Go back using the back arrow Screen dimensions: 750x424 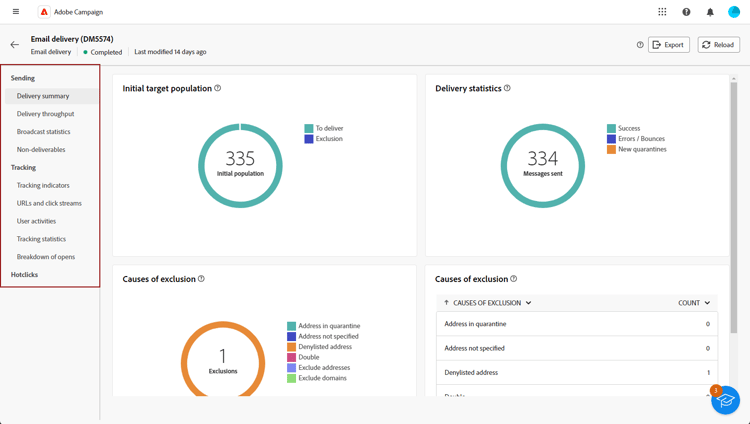coord(15,45)
